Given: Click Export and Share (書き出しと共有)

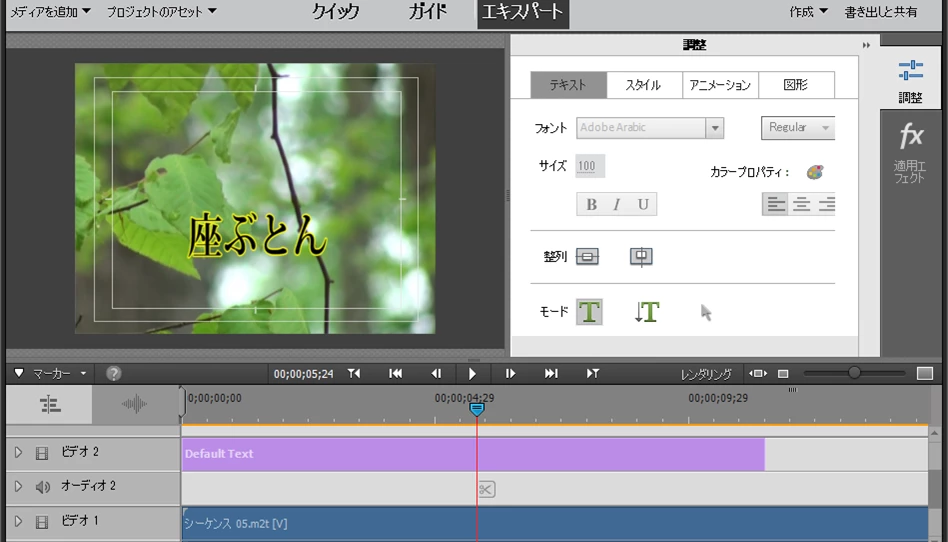Looking at the screenshot, I should 880,11.
